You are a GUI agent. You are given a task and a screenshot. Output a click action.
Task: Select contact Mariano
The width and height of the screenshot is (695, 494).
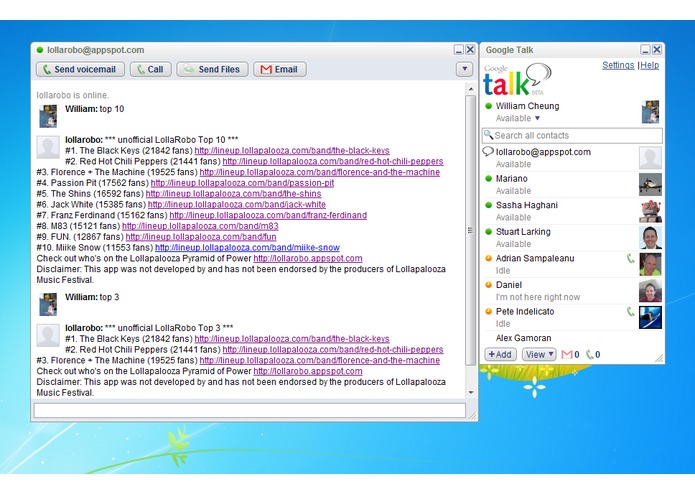[572, 184]
